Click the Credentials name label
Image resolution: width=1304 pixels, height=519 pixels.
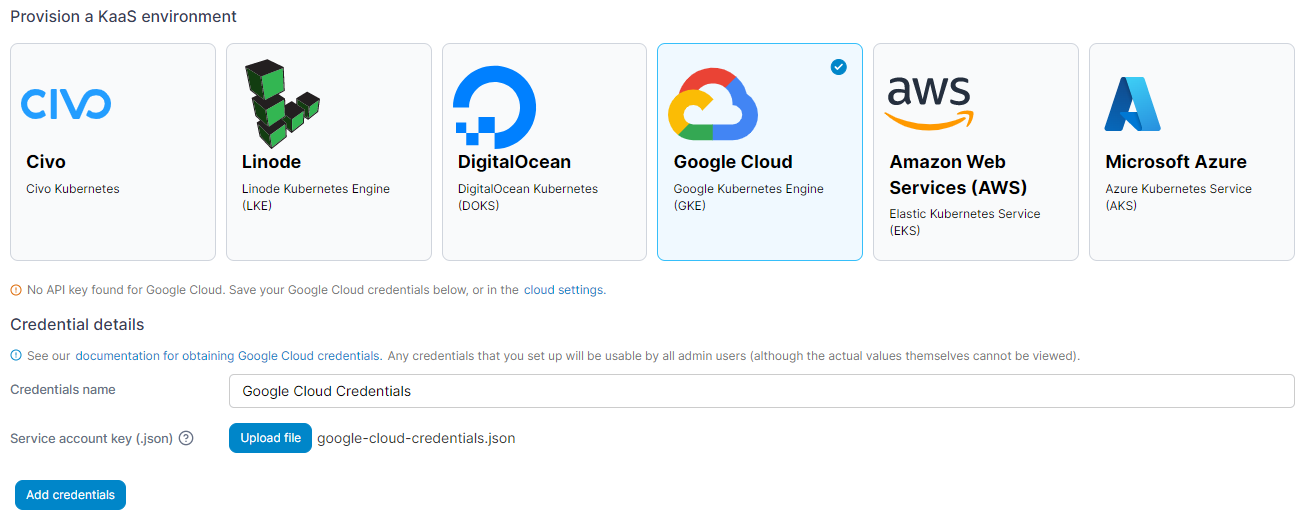63,390
